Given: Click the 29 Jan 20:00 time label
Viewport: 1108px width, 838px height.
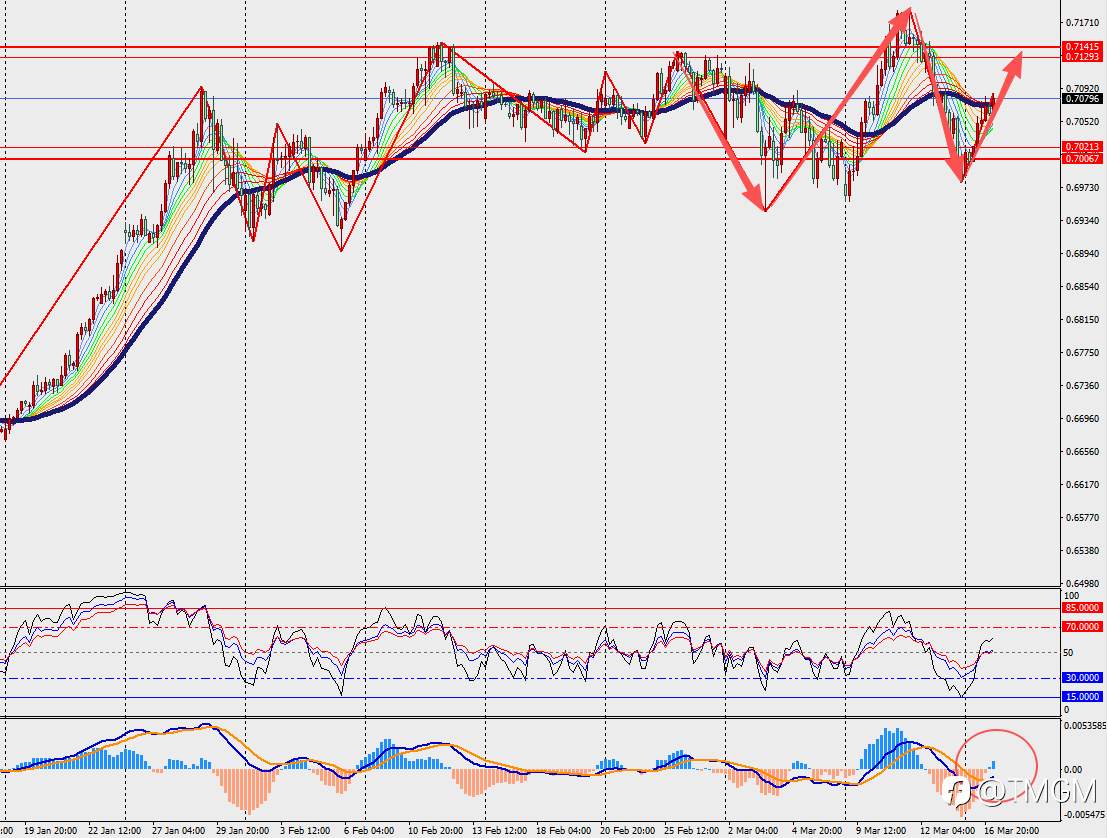Looking at the screenshot, I should [x=242, y=831].
